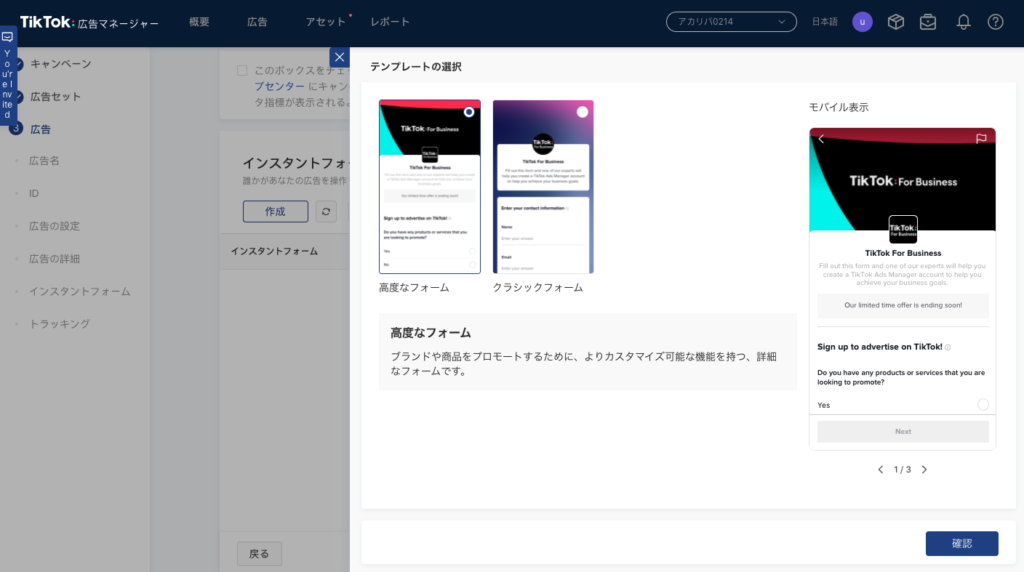1024x572 pixels.
Task: Open the help question mark icon
Action: (x=995, y=22)
